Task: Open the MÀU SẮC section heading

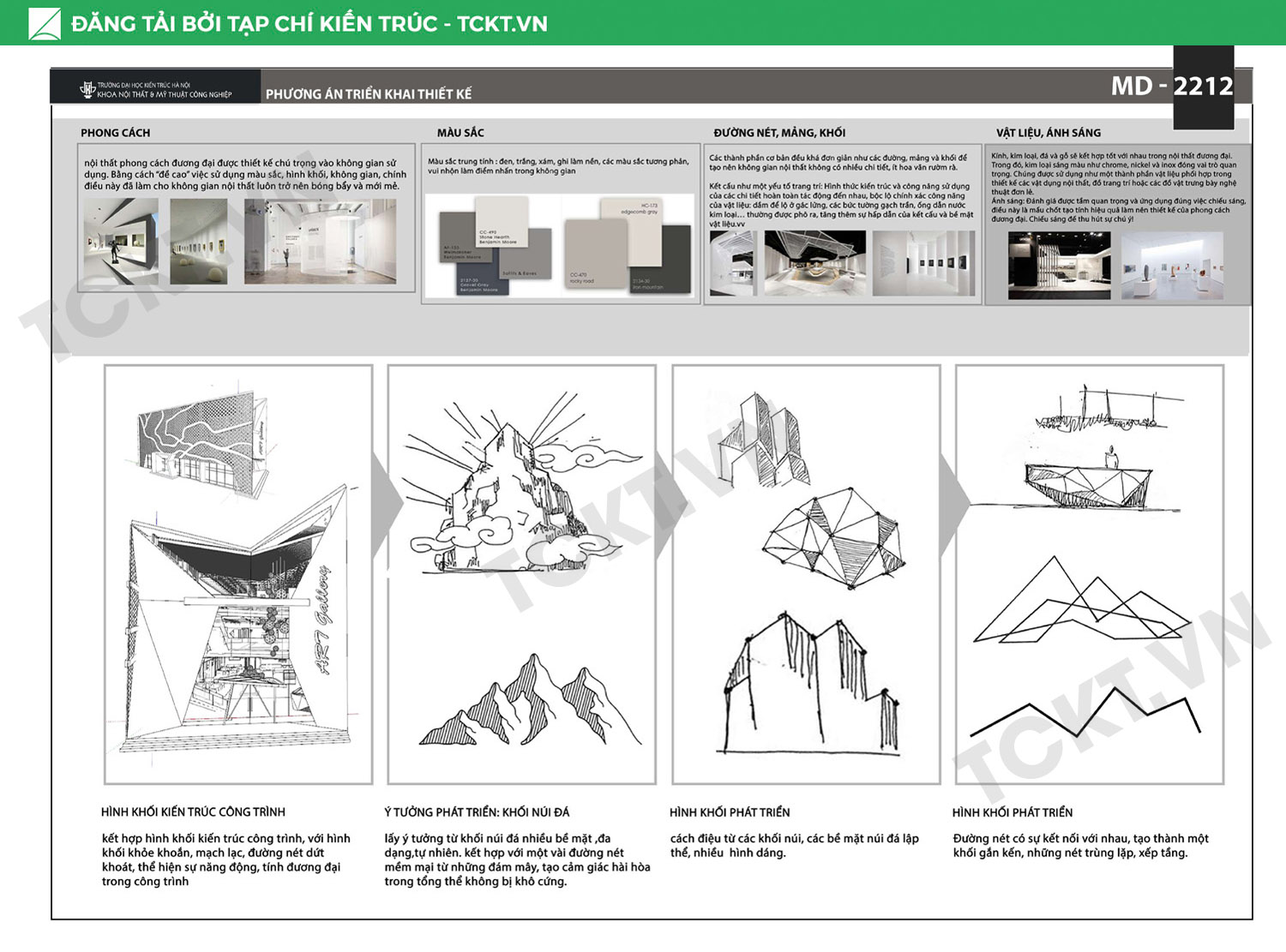Action: coord(460,133)
